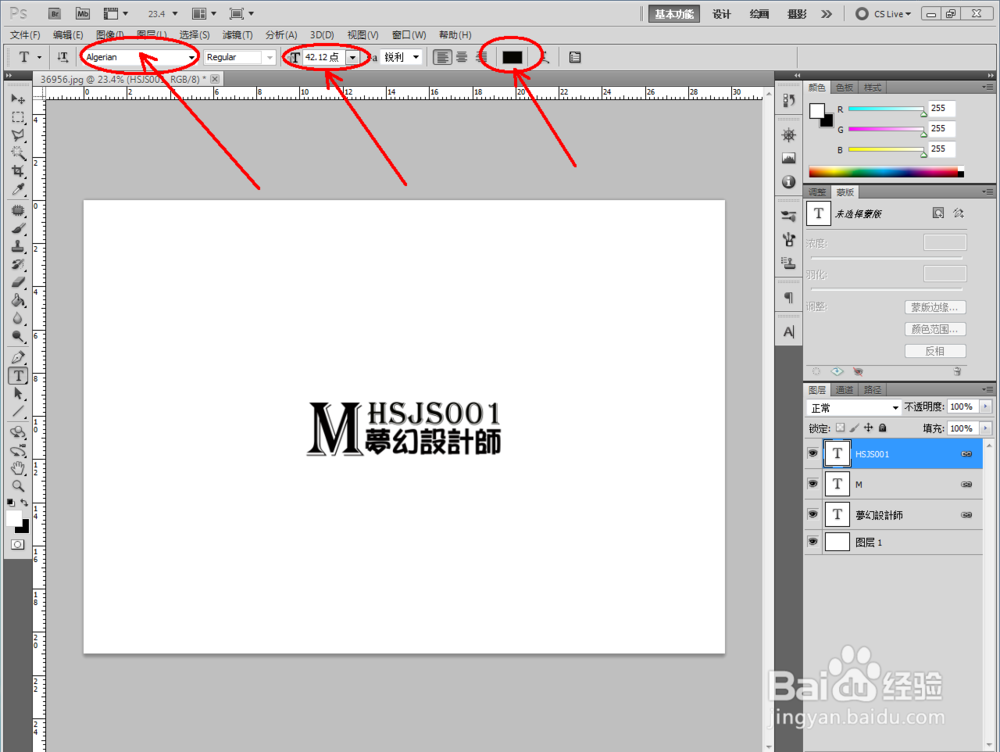Launch Mini Bridge from top bar
1000x752 pixels.
[x=82, y=13]
